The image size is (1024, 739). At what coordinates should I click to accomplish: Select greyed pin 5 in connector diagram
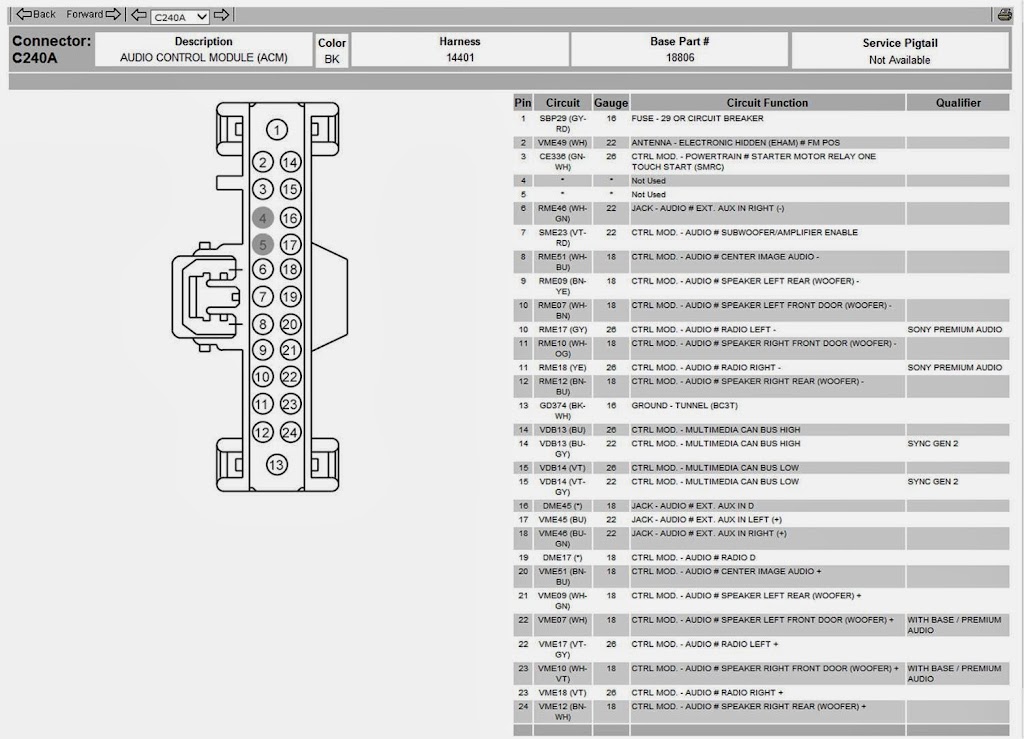click(263, 245)
